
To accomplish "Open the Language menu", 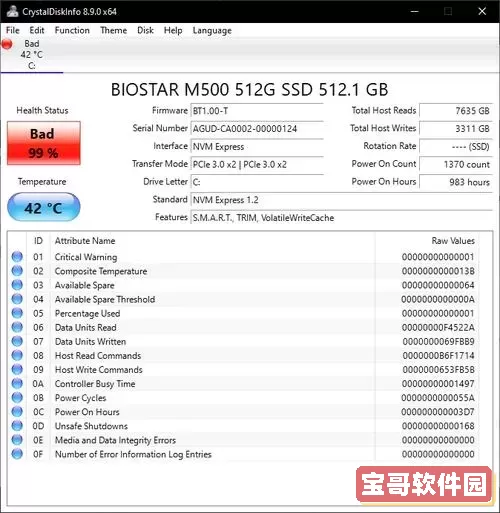I will [x=212, y=31].
